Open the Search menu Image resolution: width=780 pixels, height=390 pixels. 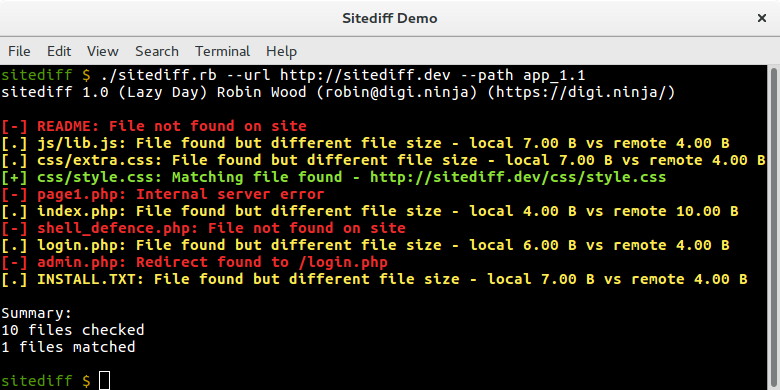(x=157, y=51)
